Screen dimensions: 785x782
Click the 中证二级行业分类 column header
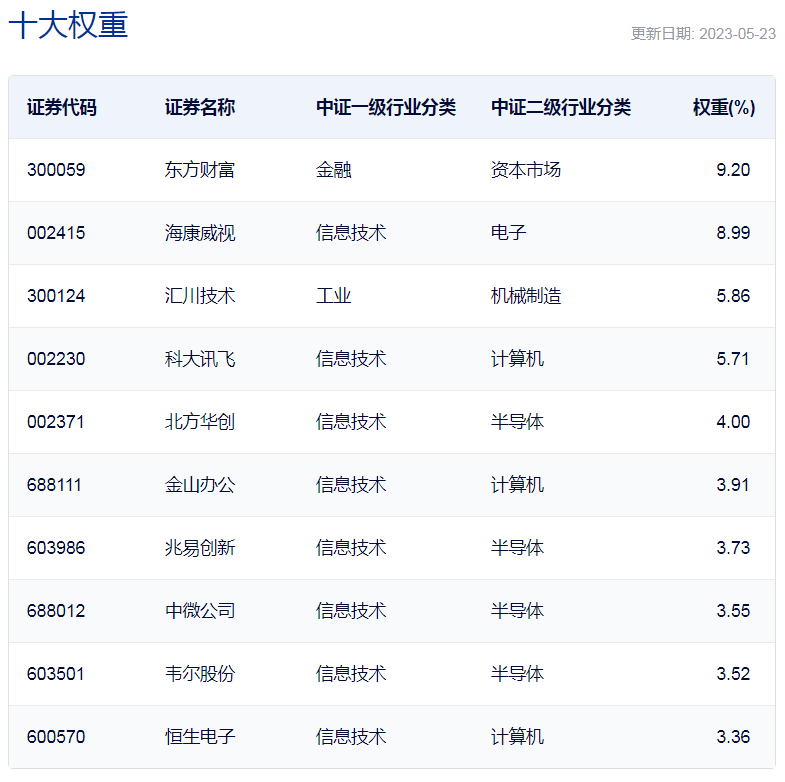pos(561,108)
